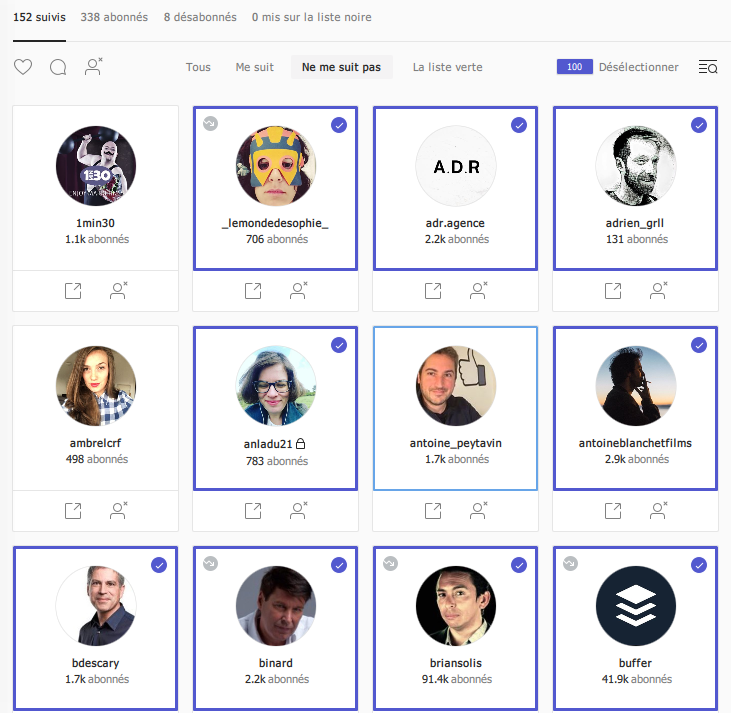Click unfollow icon under anladu21
This screenshot has width=731, height=713.
pyautogui.click(x=299, y=511)
